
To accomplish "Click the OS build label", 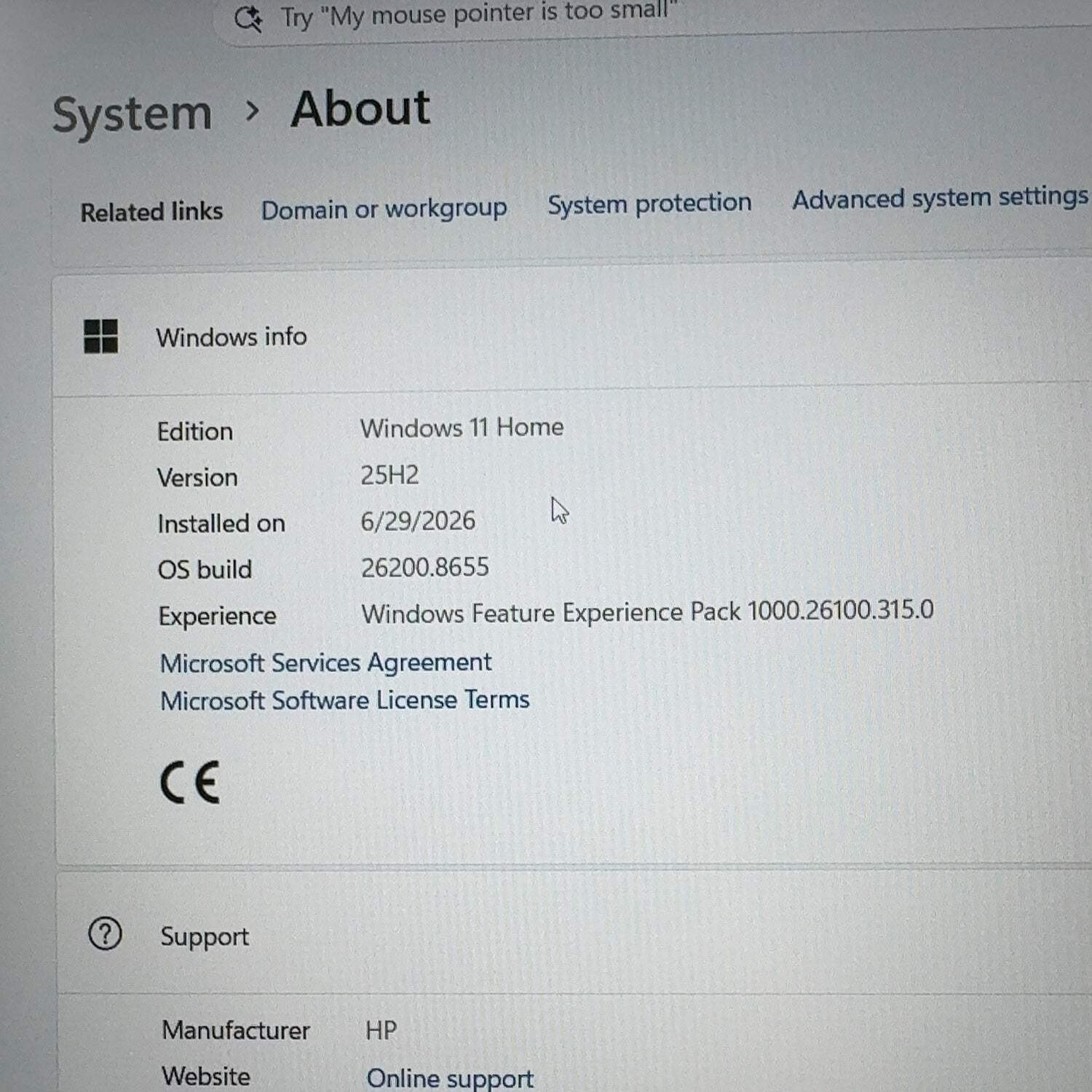I will click(205, 569).
